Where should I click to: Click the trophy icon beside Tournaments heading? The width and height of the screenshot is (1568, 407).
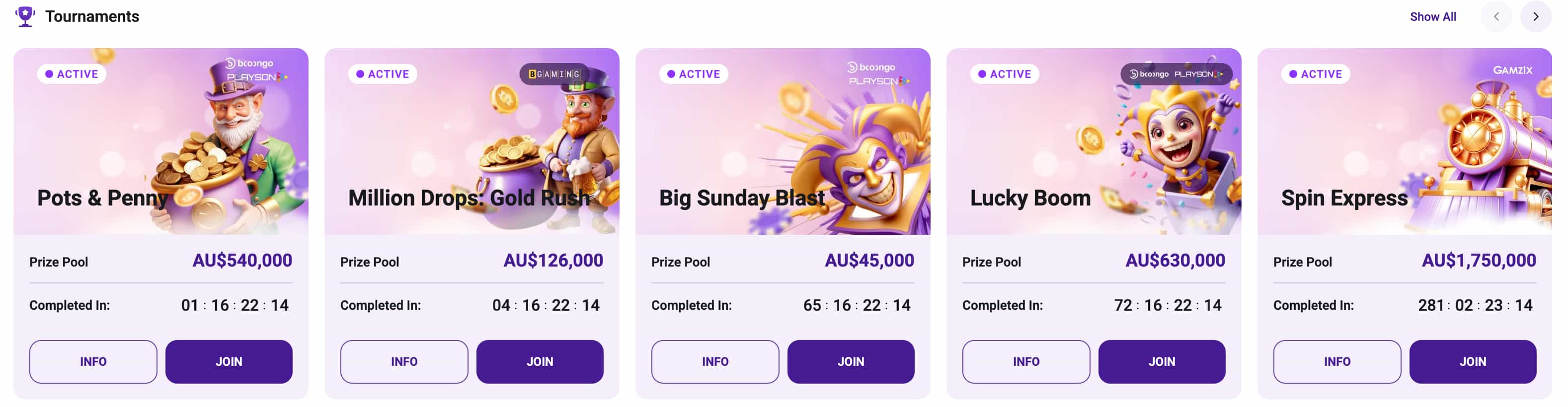point(24,16)
